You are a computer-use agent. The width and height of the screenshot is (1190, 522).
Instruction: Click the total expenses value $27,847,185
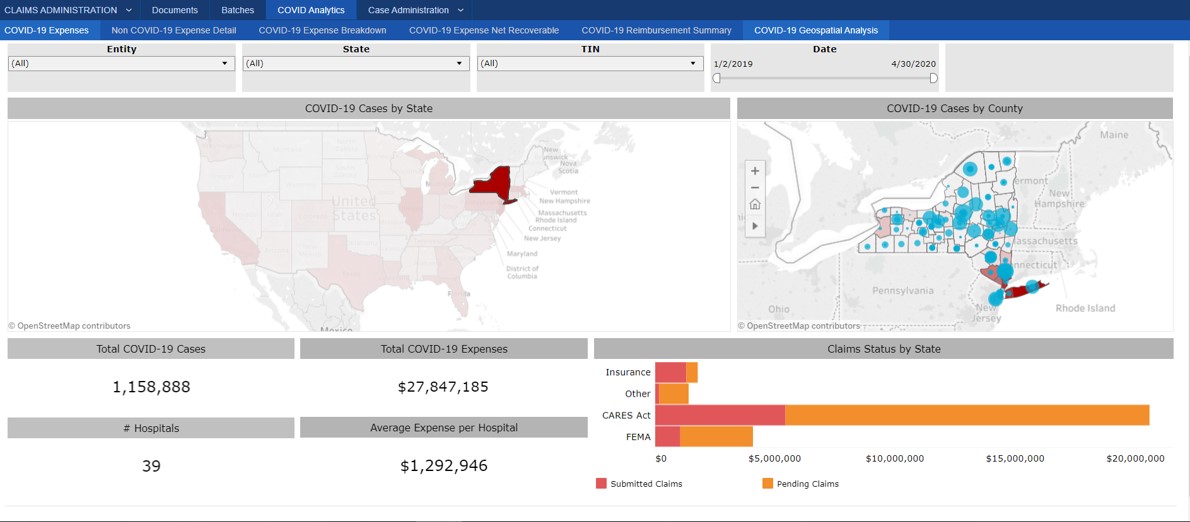(x=443, y=387)
